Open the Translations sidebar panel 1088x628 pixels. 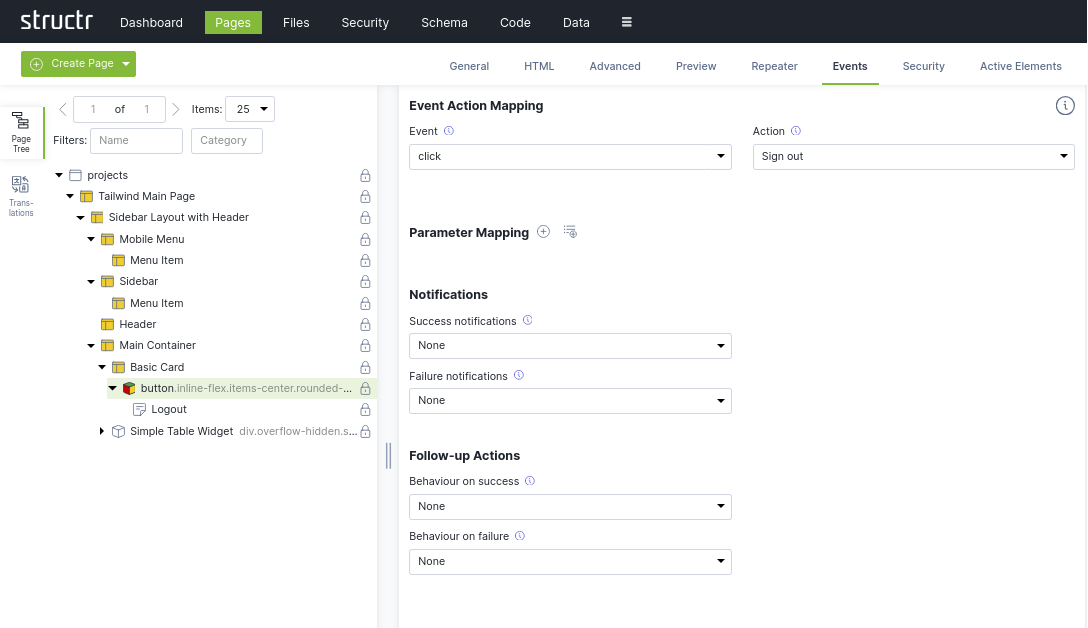(x=21, y=195)
